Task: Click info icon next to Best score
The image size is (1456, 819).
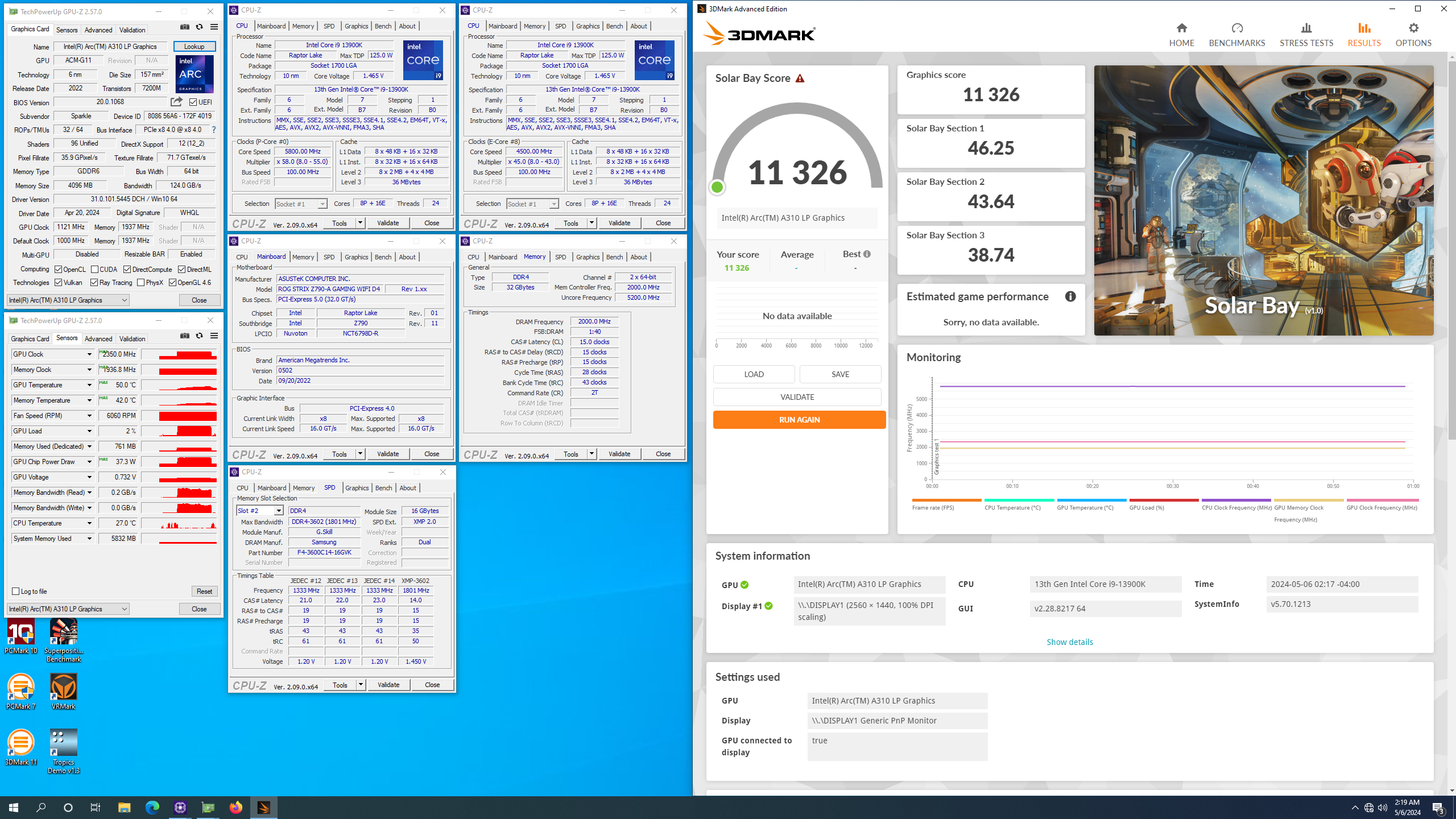Action: coord(867,254)
